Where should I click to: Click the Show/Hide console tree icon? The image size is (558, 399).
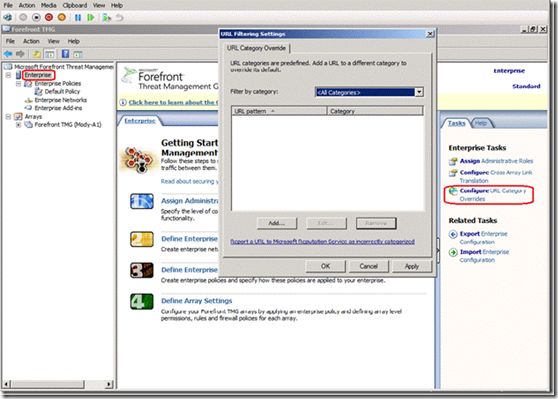tap(49, 54)
